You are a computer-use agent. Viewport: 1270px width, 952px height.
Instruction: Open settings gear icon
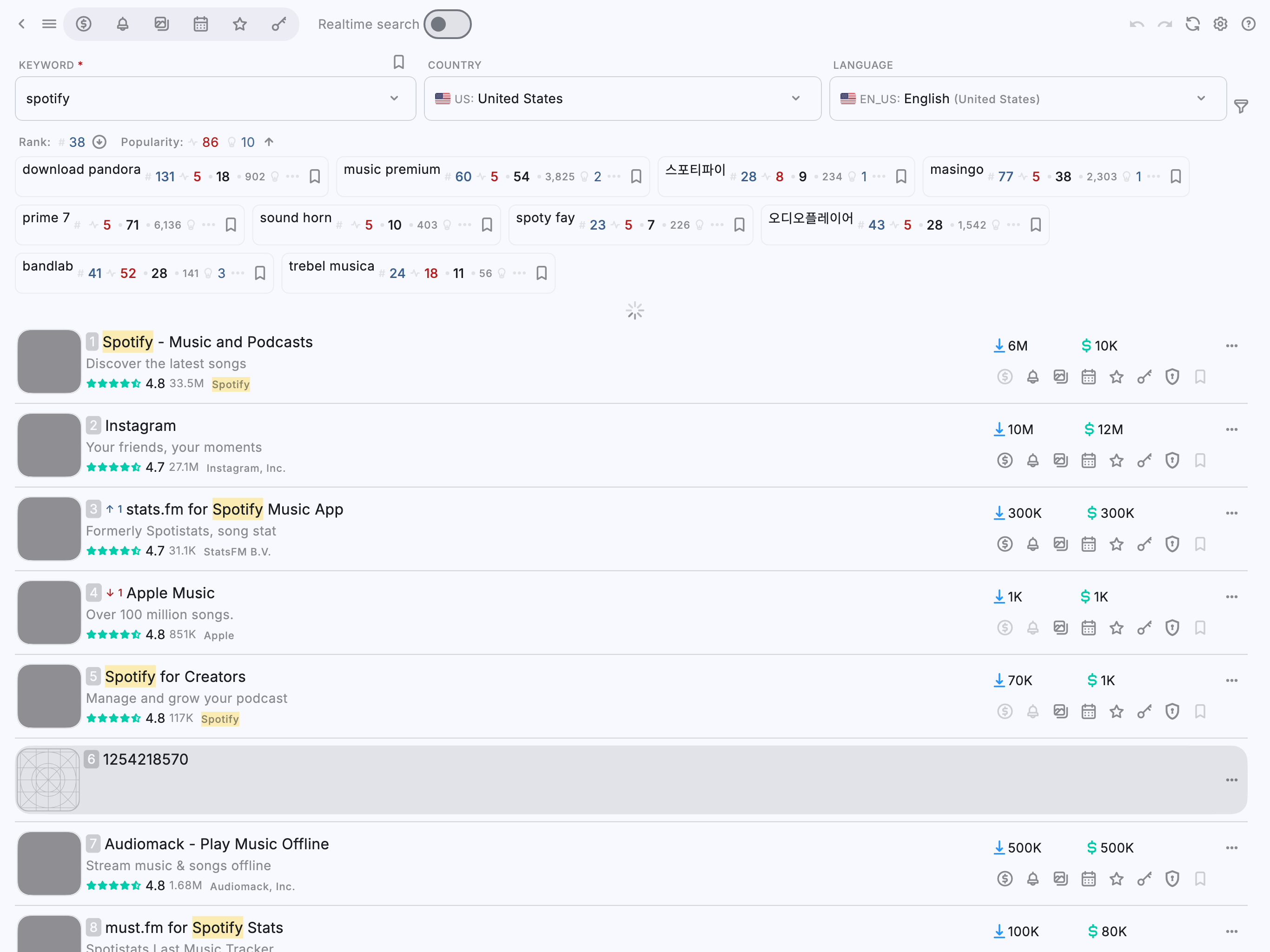(1220, 24)
